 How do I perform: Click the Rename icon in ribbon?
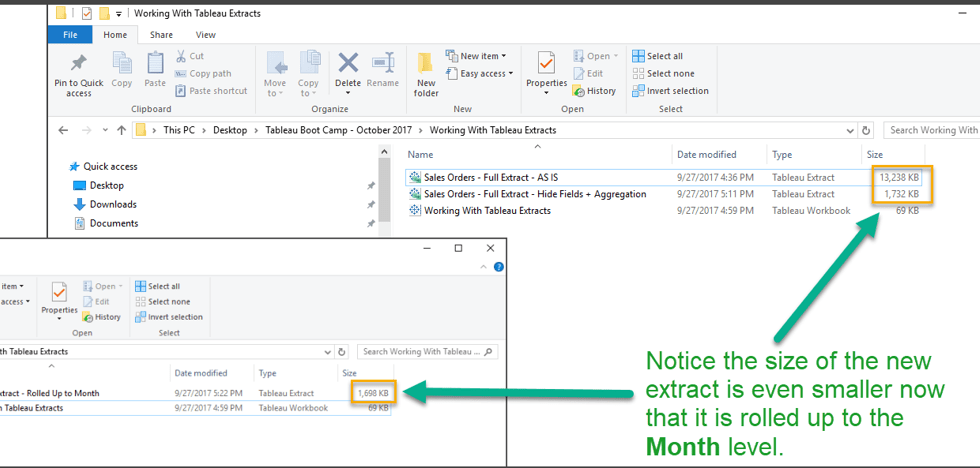(x=382, y=66)
